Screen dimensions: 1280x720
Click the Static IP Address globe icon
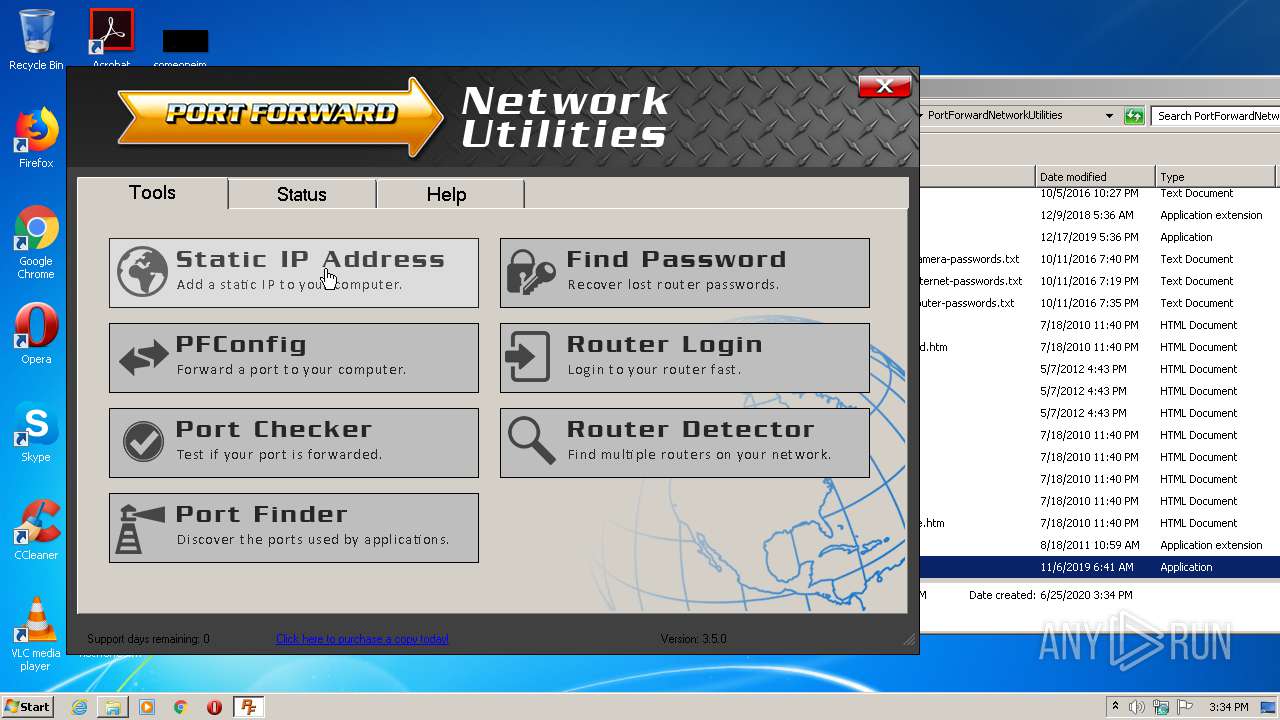142,272
